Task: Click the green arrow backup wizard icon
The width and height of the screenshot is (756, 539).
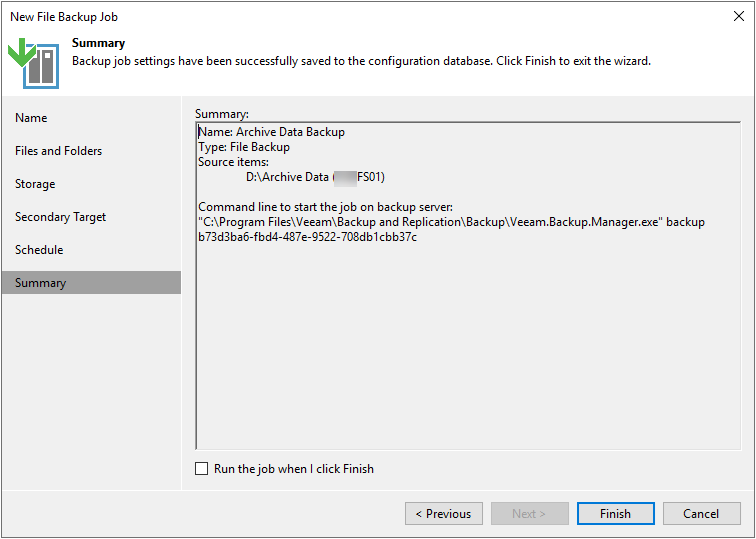Action: coord(33,62)
